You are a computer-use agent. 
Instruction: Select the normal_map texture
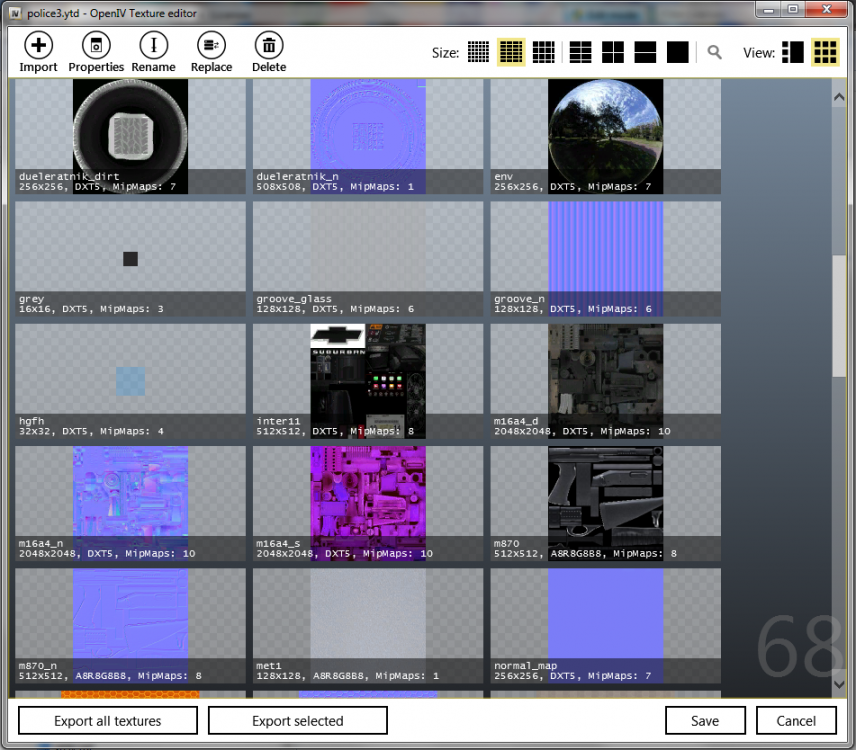coord(605,626)
